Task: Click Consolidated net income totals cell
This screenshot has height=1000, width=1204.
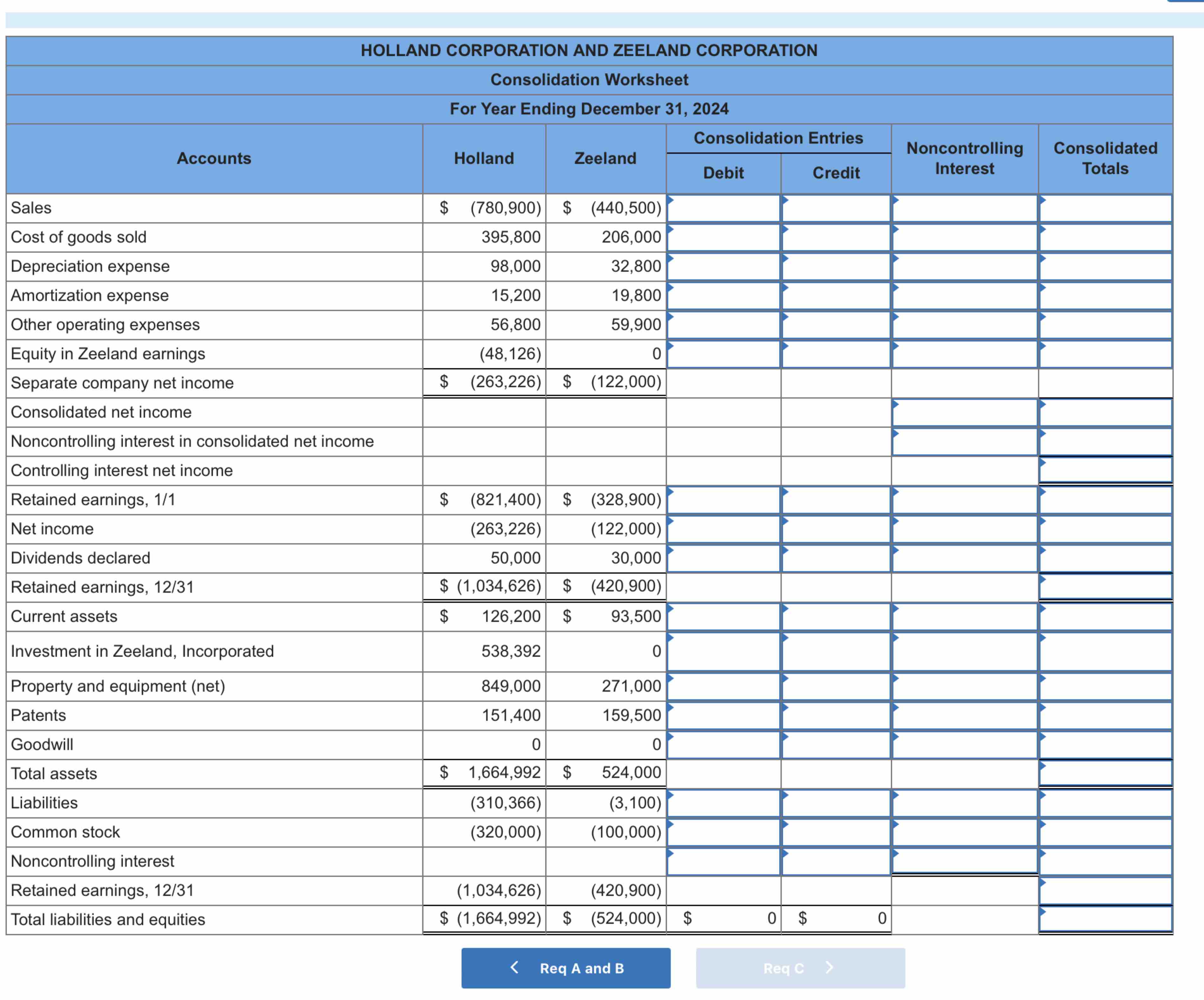Action: coord(1105,413)
